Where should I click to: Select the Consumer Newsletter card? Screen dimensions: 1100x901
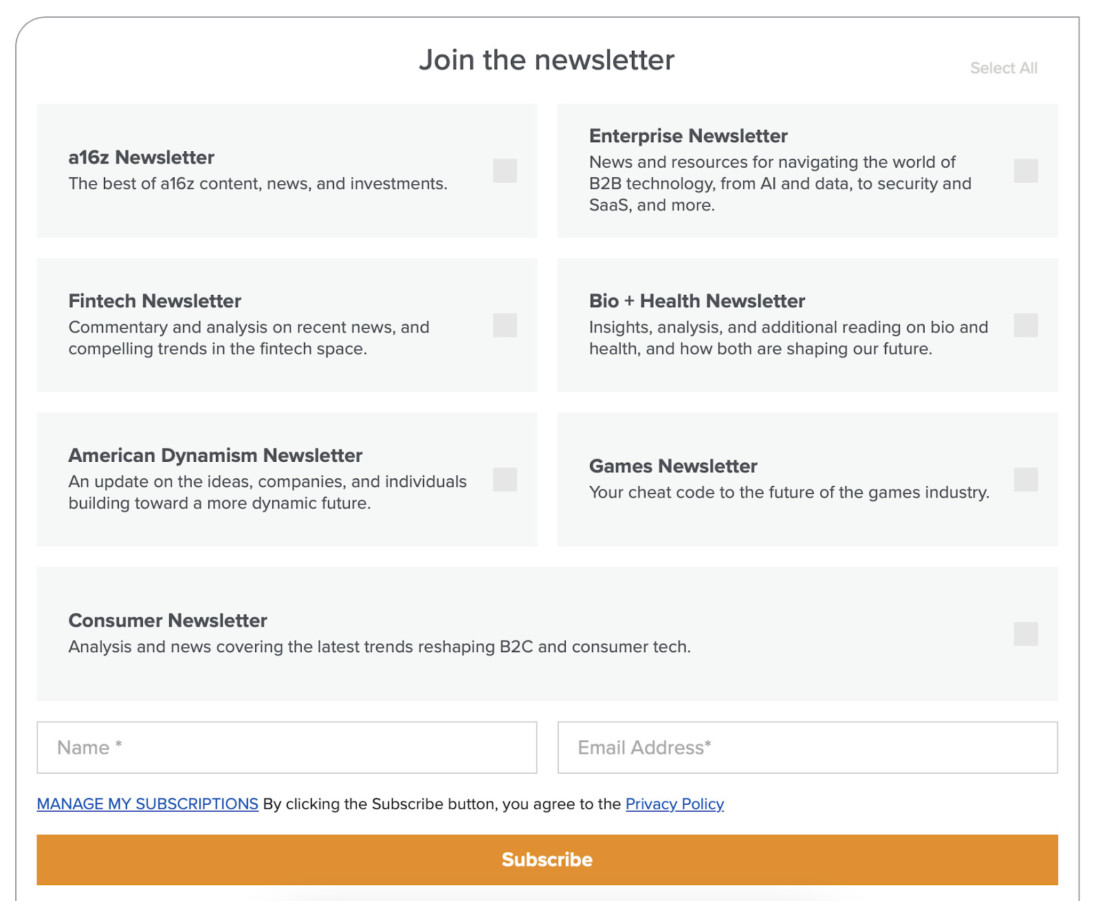(x=500, y=633)
